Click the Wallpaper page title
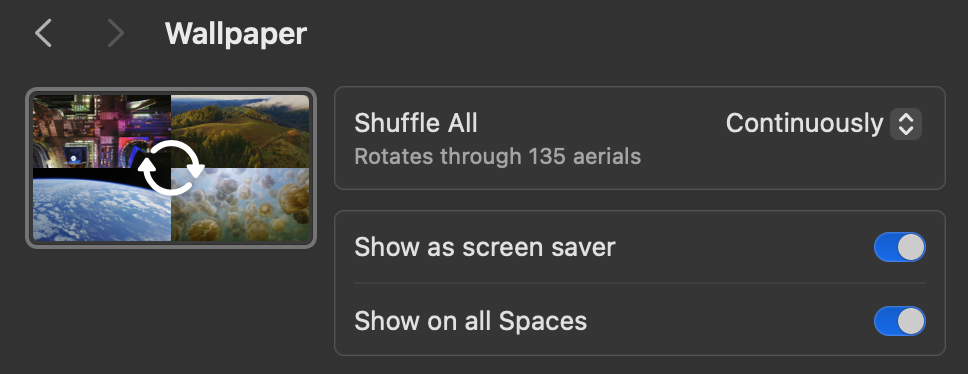The width and height of the screenshot is (968, 374). [236, 33]
